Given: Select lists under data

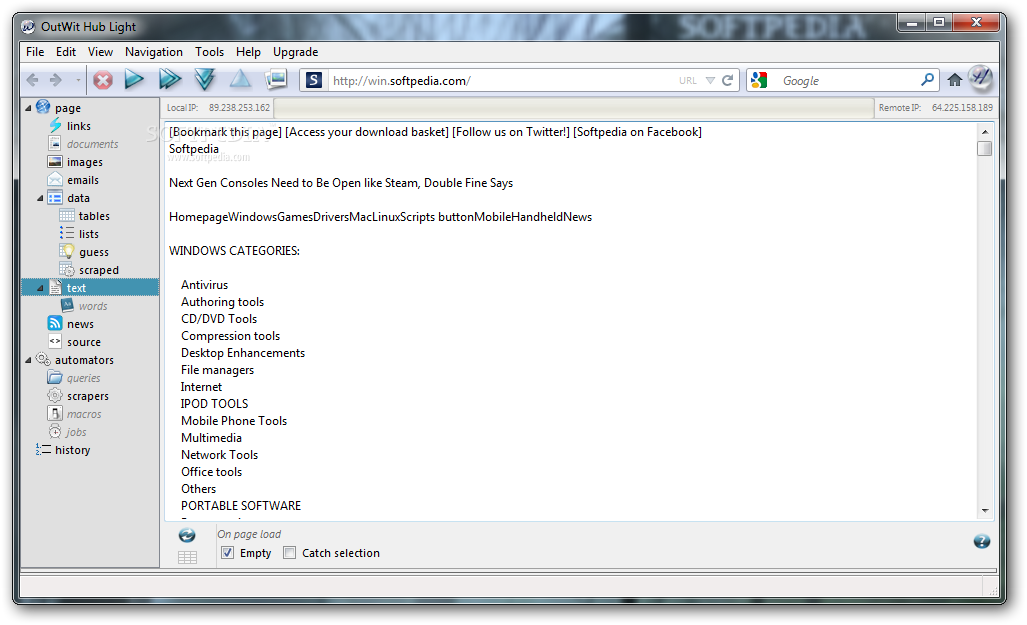Looking at the screenshot, I should click(x=89, y=234).
